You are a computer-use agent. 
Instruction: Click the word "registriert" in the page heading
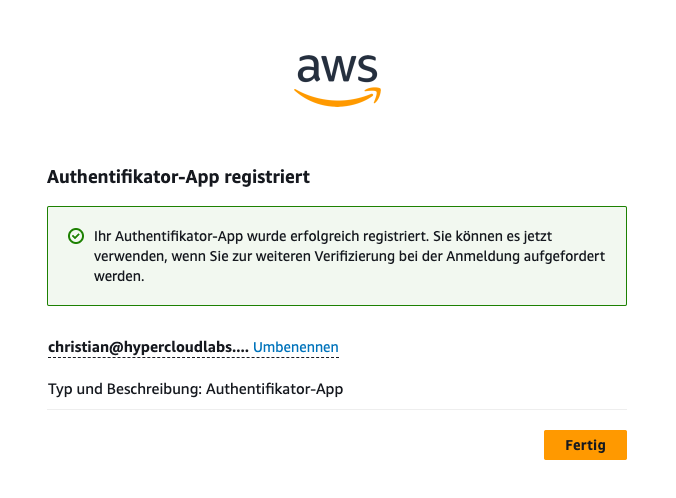[x=271, y=177]
